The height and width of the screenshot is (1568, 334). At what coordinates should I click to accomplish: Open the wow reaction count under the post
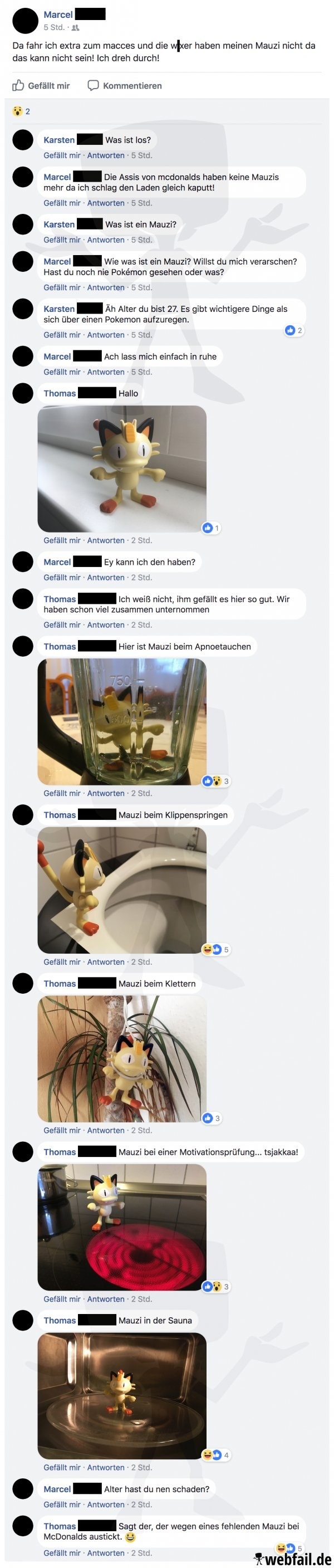(21, 111)
